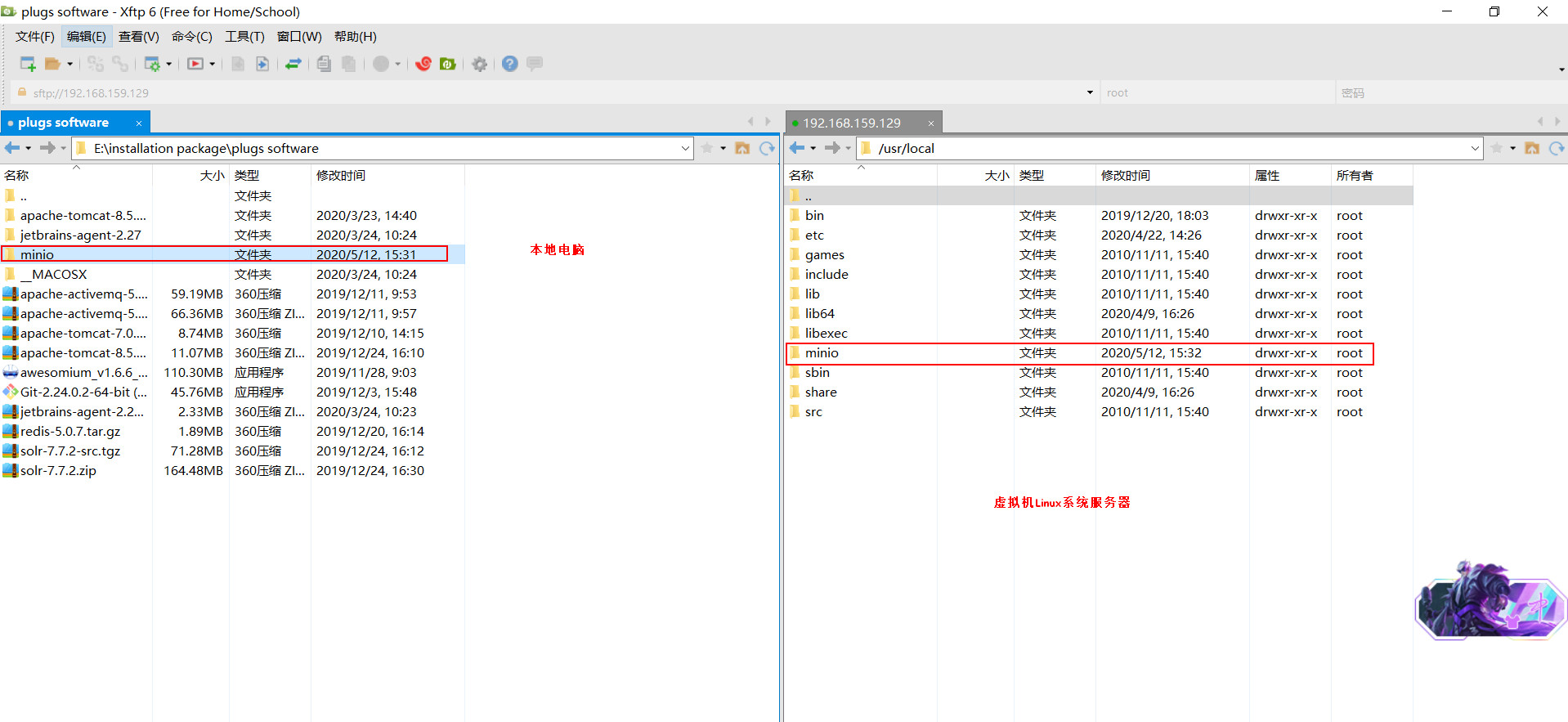Select the remote lib64 folder

pyautogui.click(x=1099, y=313)
